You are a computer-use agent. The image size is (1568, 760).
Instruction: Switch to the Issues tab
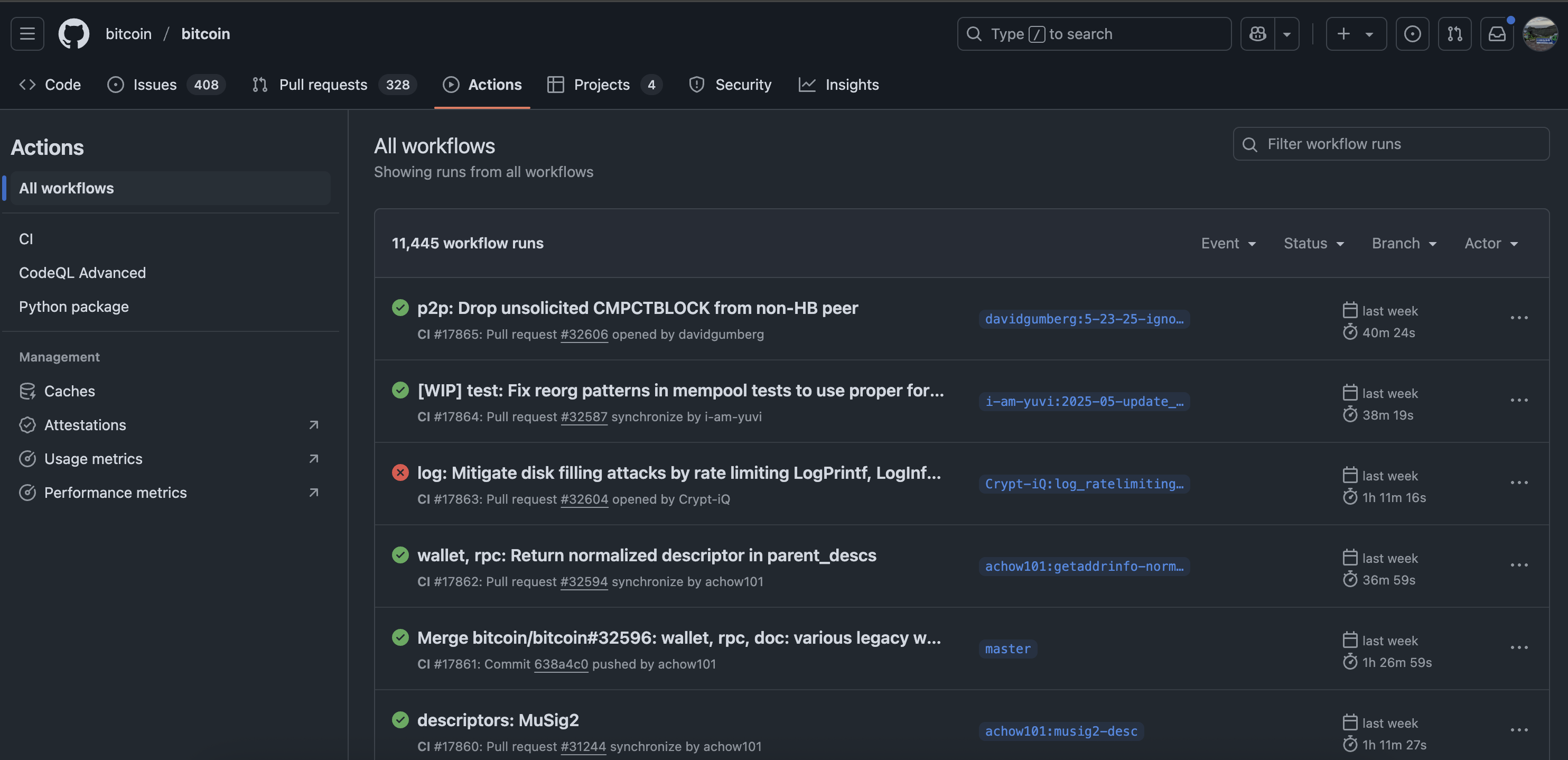click(166, 85)
